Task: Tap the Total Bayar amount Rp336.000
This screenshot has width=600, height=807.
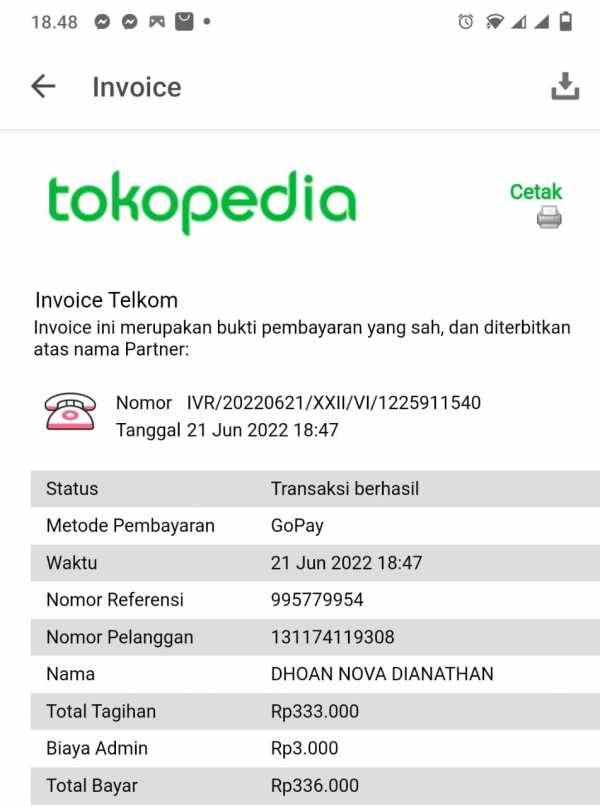Action: [x=314, y=785]
